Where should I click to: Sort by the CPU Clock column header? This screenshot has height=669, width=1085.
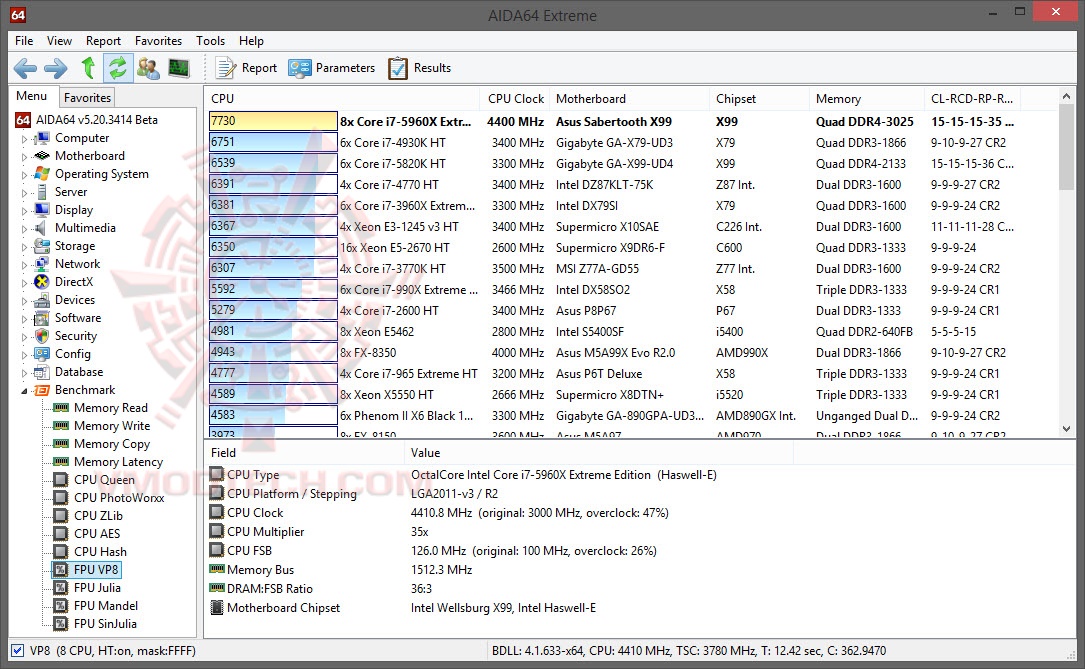(516, 98)
